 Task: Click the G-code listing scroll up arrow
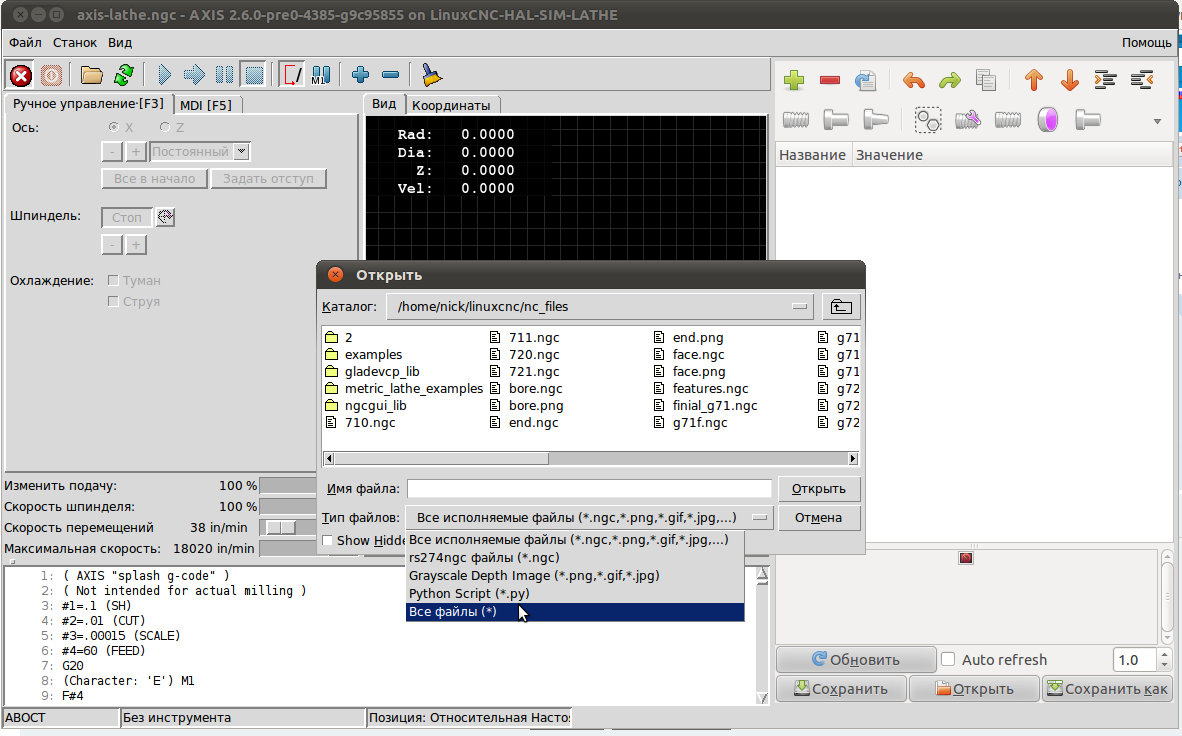click(x=762, y=575)
